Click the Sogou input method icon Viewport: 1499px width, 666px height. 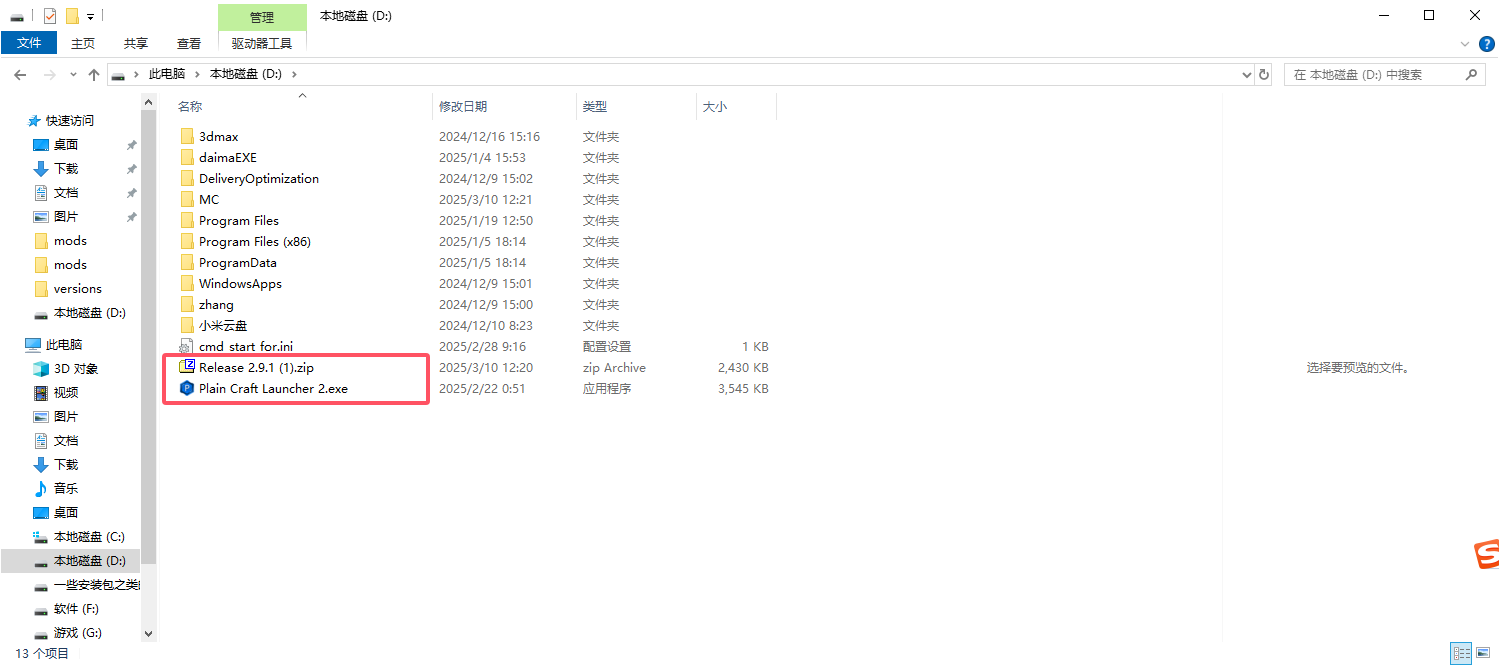(1485, 554)
